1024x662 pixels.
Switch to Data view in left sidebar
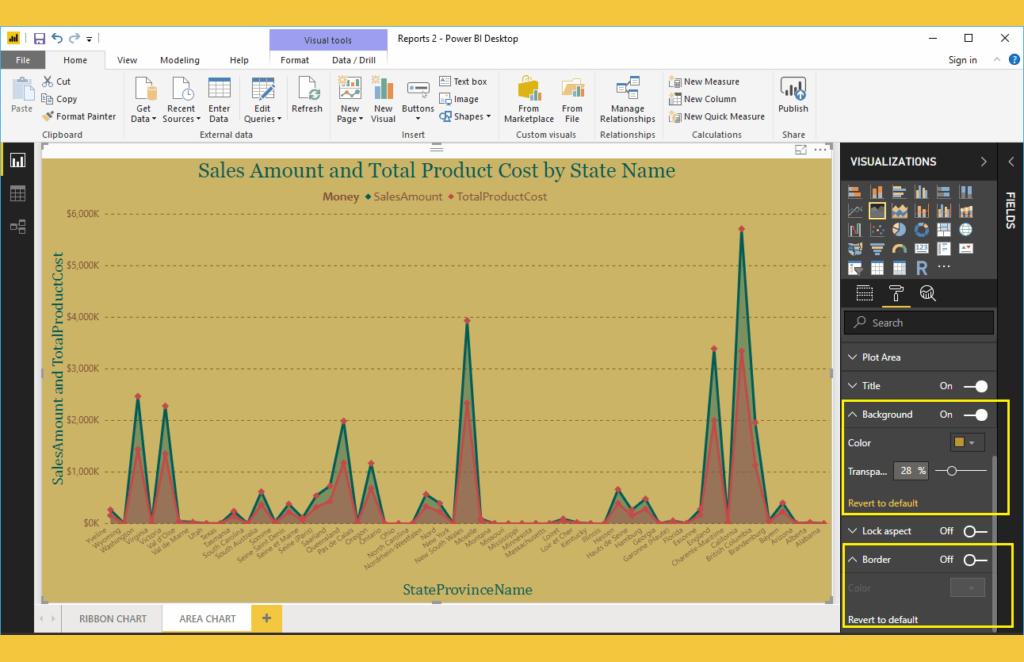tap(18, 194)
